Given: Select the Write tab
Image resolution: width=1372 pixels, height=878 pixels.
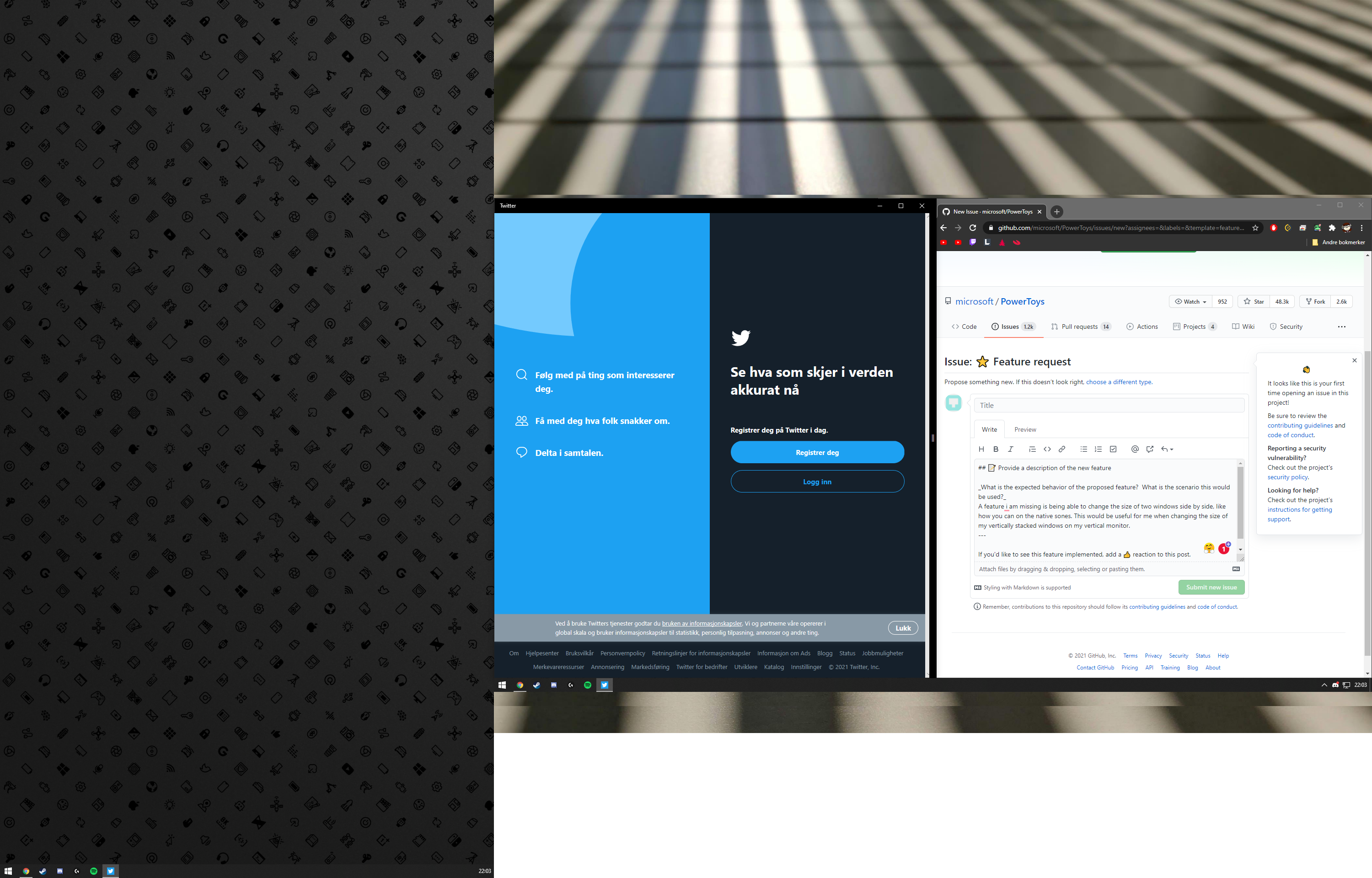Looking at the screenshot, I should pyautogui.click(x=989, y=430).
